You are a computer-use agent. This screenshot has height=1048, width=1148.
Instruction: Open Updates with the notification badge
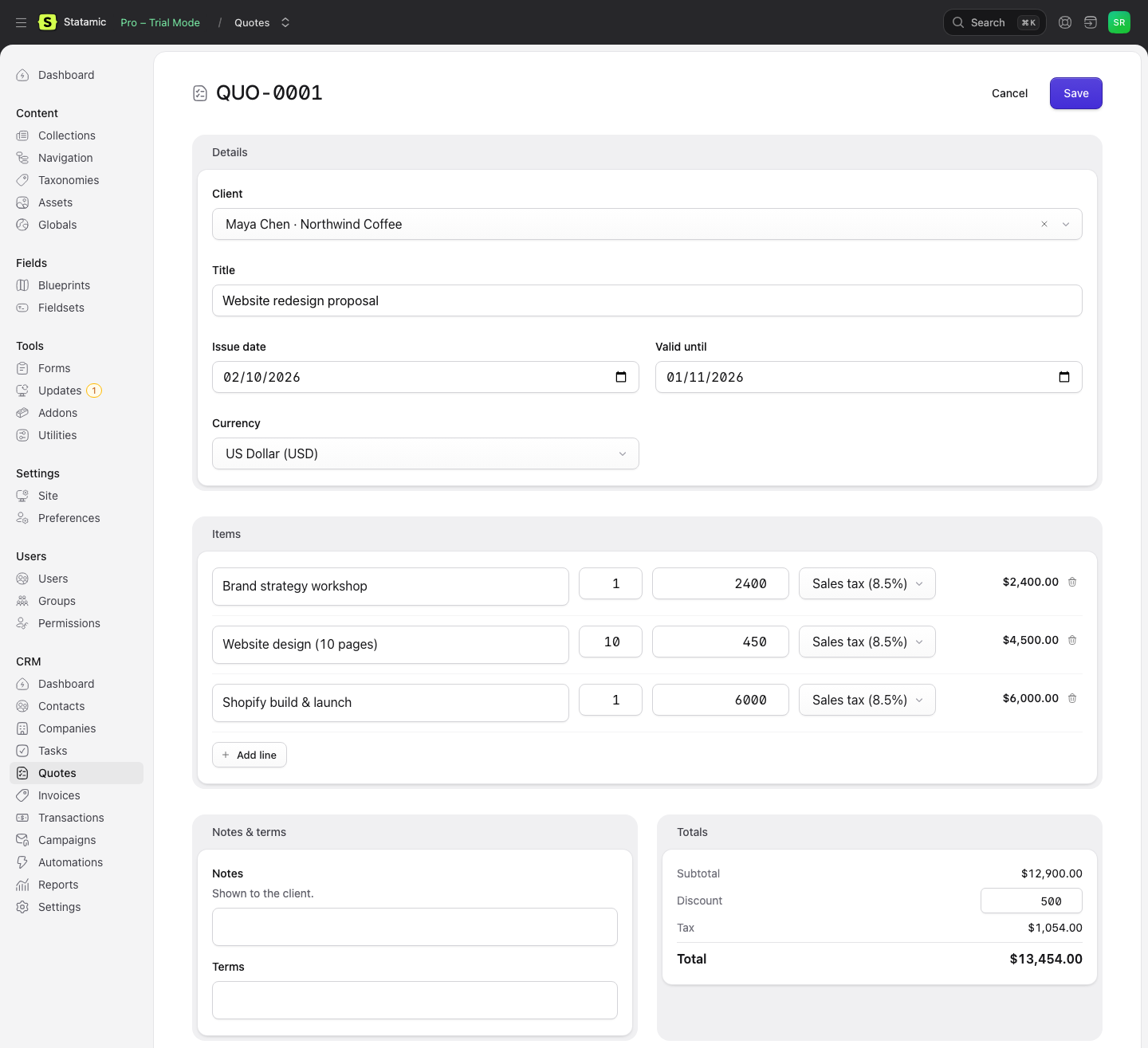[60, 391]
